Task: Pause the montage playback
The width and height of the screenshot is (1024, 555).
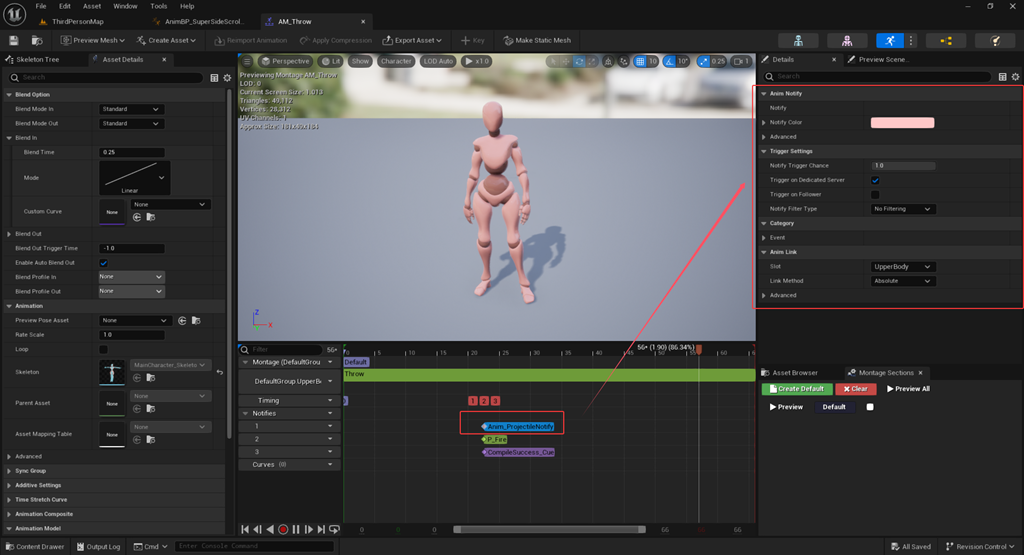Action: [296, 530]
